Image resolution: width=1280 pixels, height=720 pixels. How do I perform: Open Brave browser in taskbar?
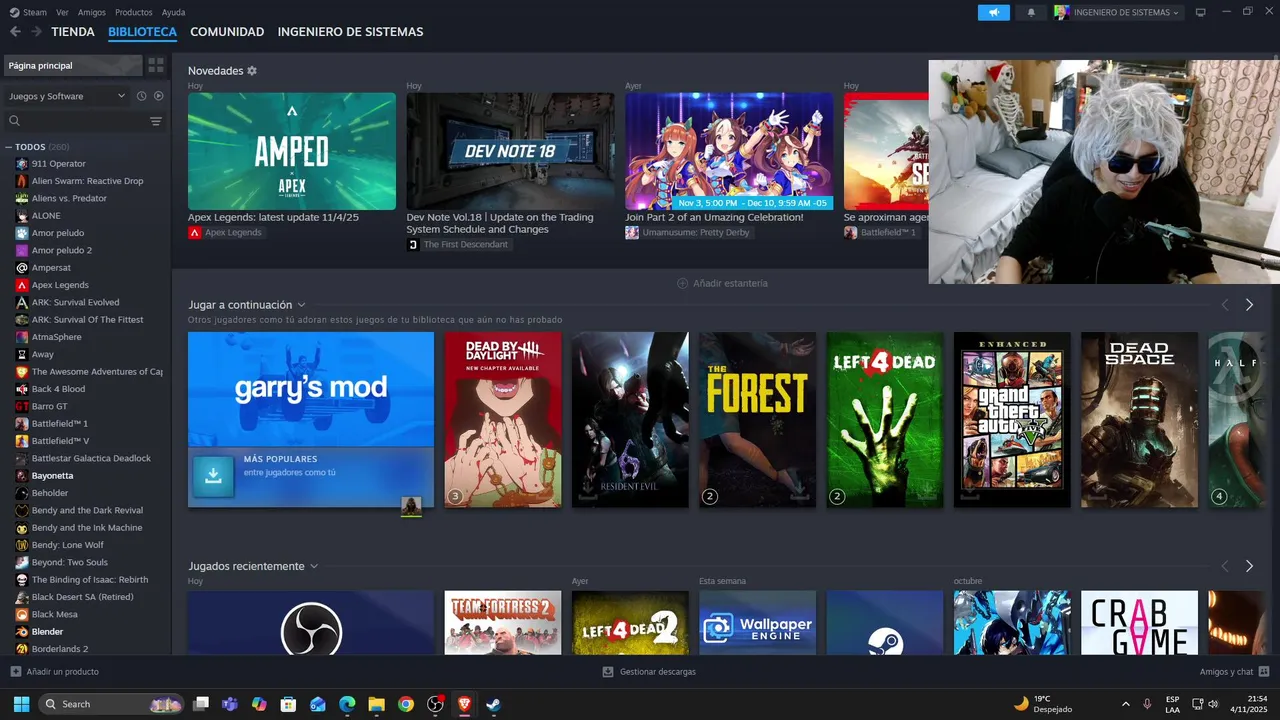click(x=464, y=704)
